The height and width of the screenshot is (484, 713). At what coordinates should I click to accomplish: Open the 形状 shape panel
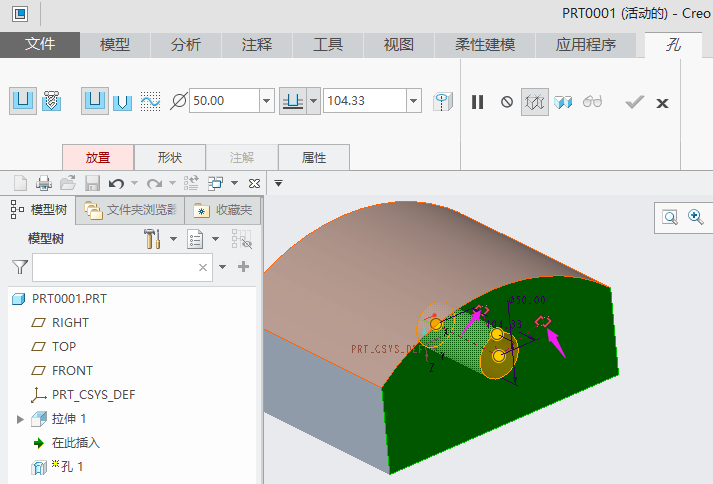click(x=170, y=157)
